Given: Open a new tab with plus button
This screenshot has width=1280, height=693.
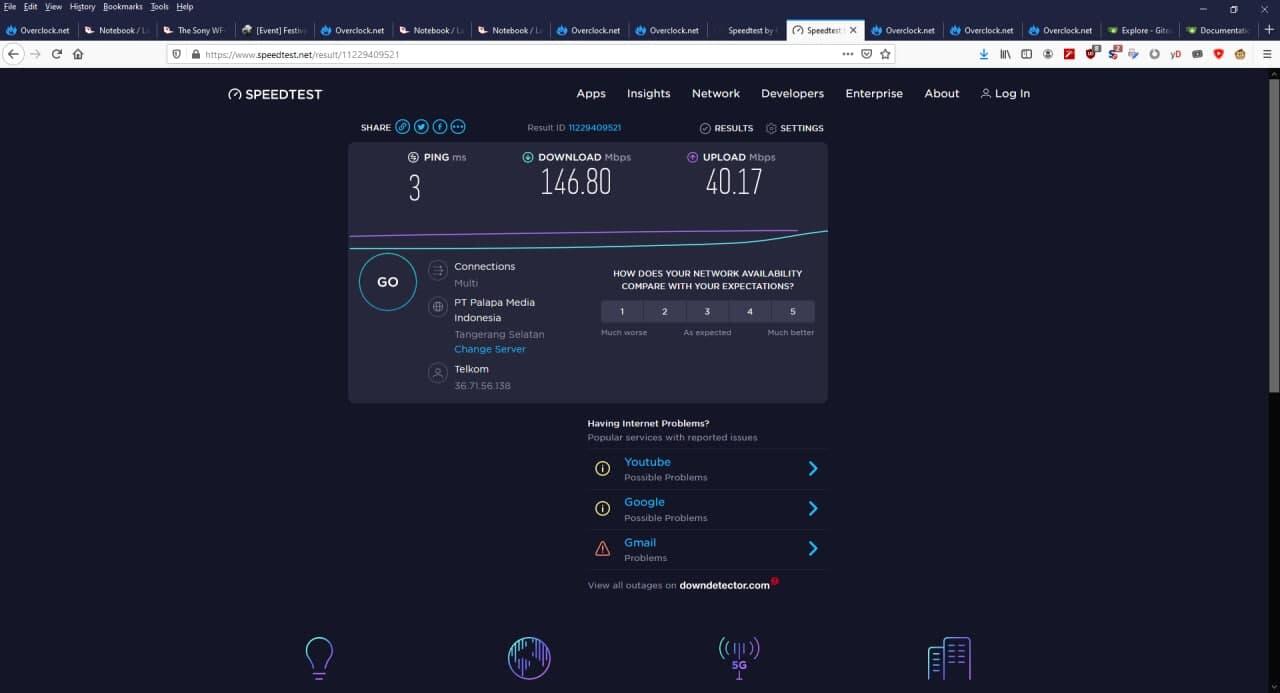Looking at the screenshot, I should pyautogui.click(x=1268, y=30).
